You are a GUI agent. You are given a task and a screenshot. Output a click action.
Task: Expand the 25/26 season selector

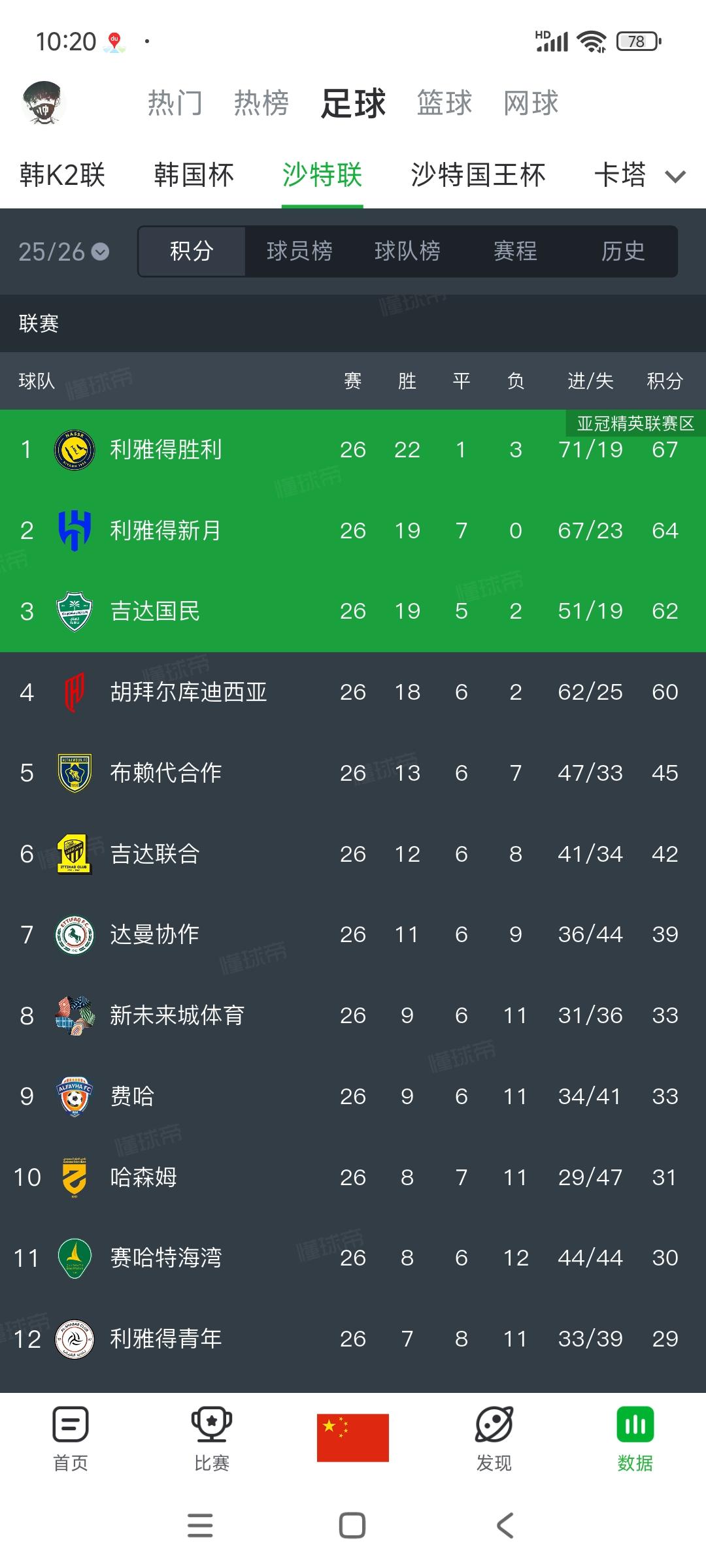pos(64,252)
